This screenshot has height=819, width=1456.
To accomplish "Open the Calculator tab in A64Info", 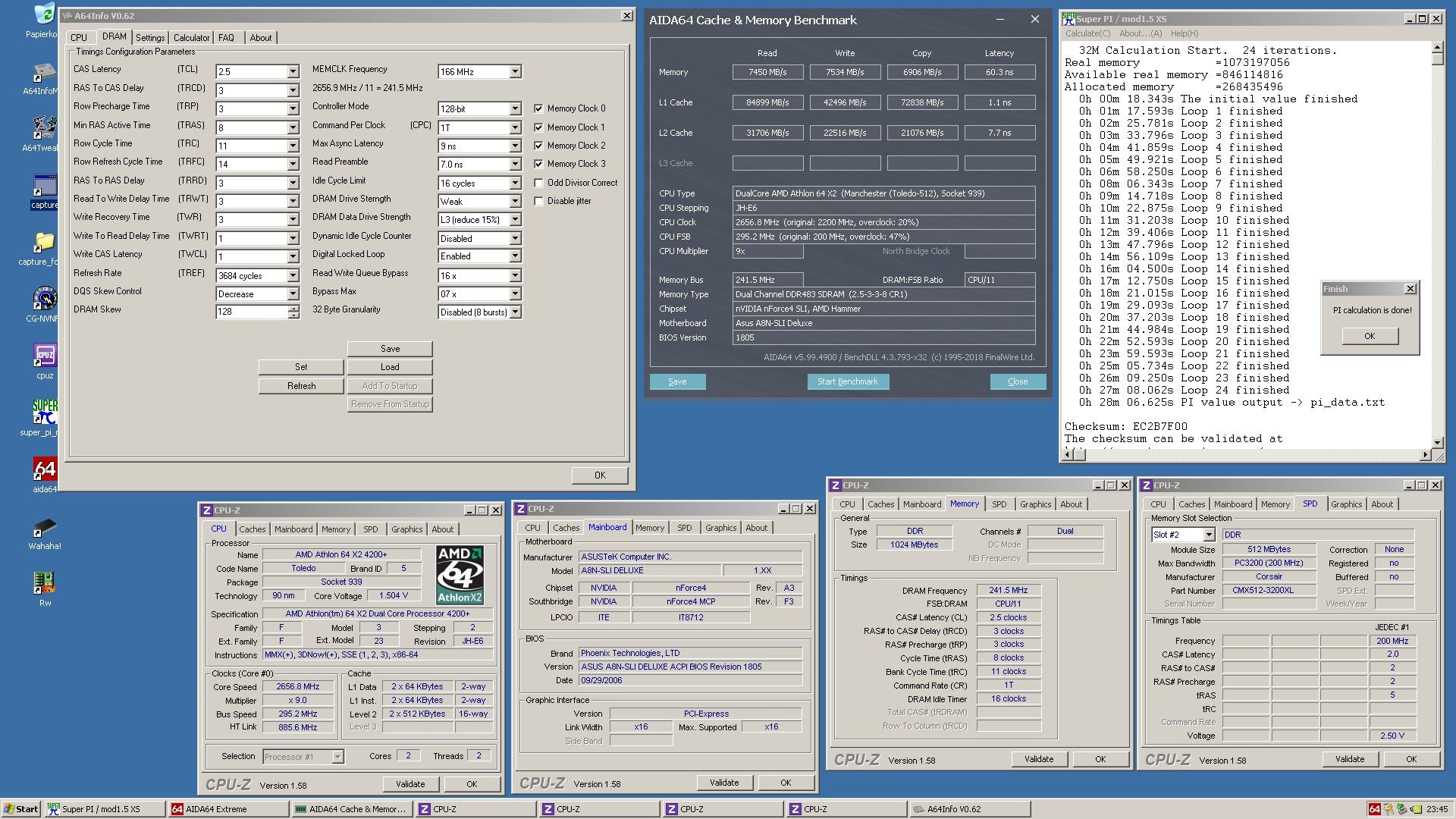I will click(191, 38).
